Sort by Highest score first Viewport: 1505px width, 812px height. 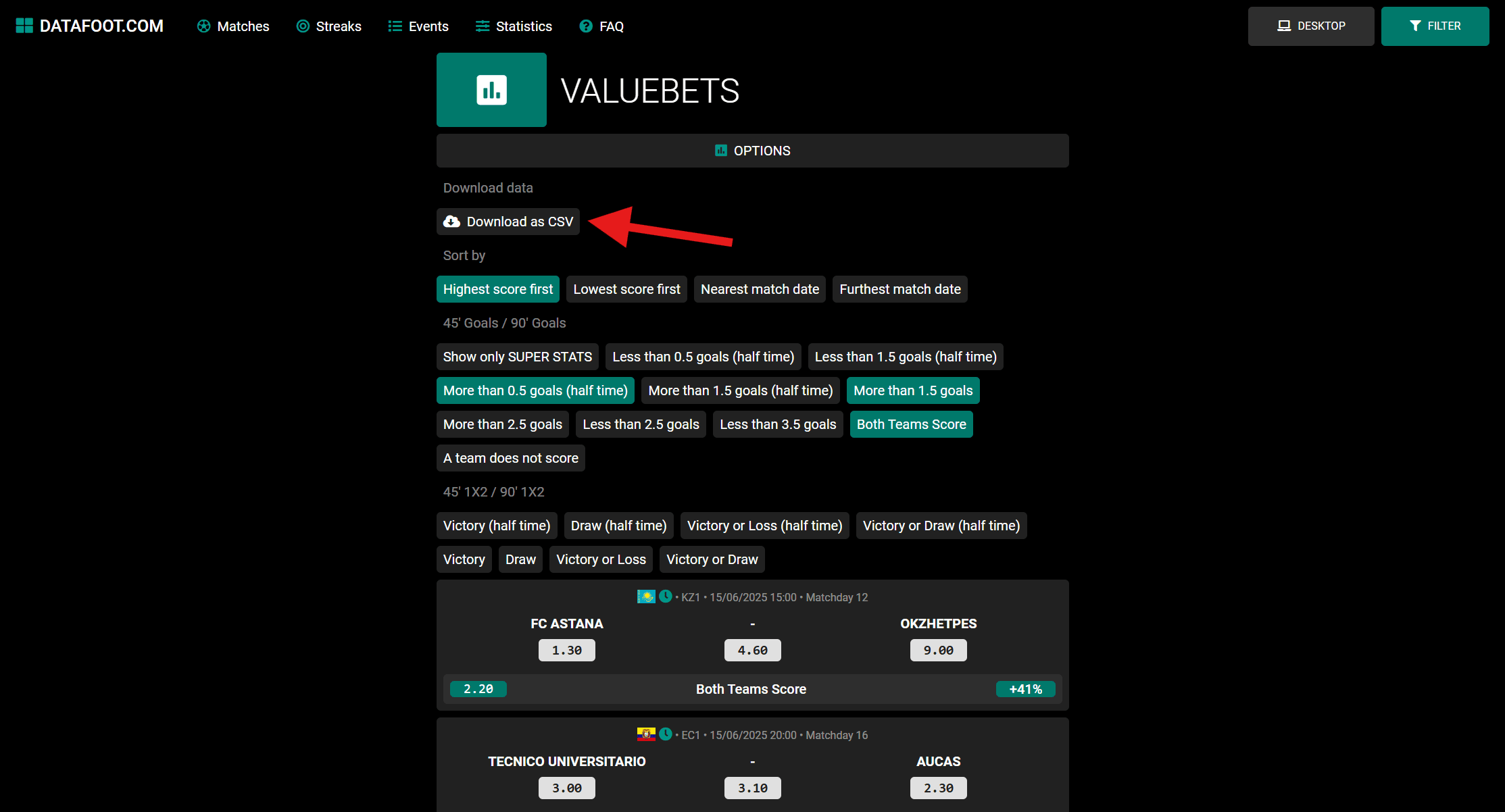[x=498, y=289]
